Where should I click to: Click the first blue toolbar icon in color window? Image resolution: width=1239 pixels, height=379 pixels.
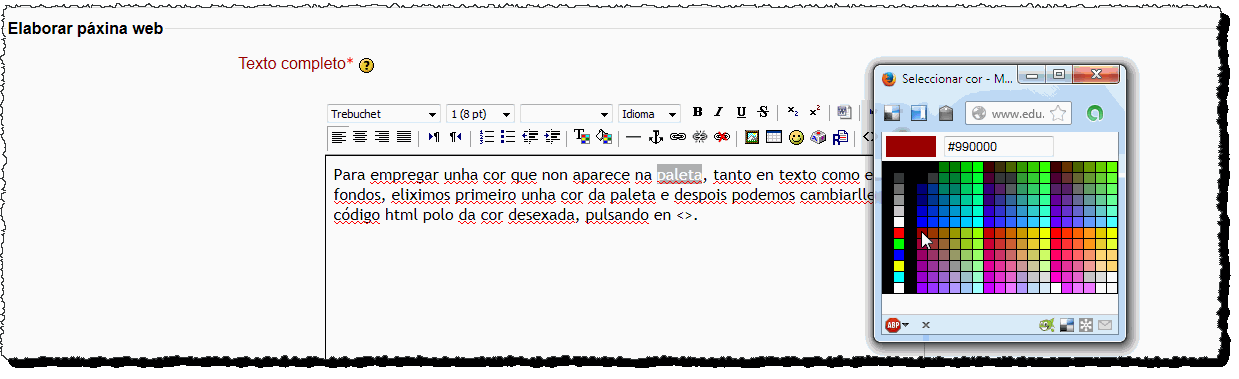point(891,113)
